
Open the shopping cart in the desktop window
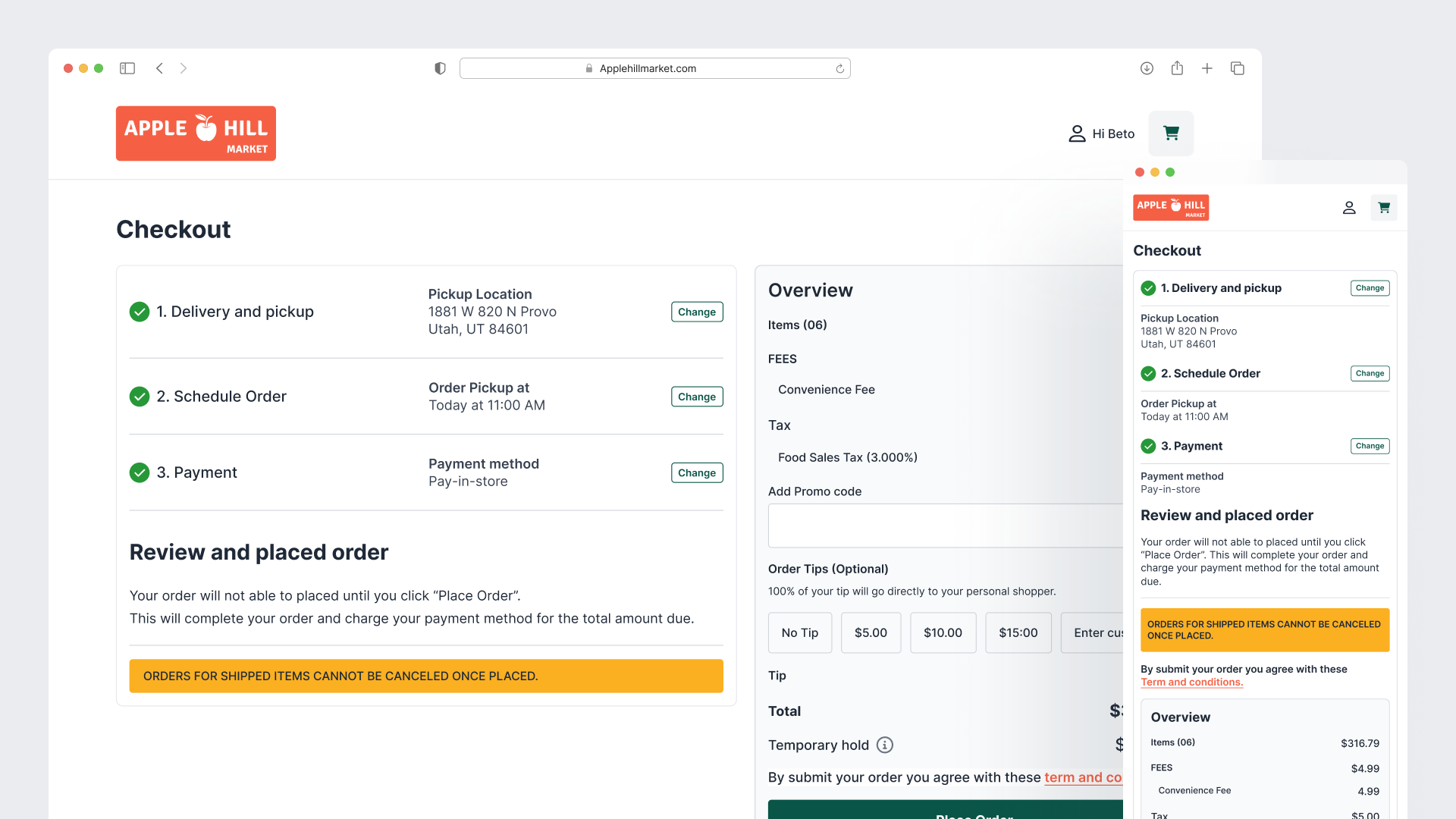[x=1171, y=133]
